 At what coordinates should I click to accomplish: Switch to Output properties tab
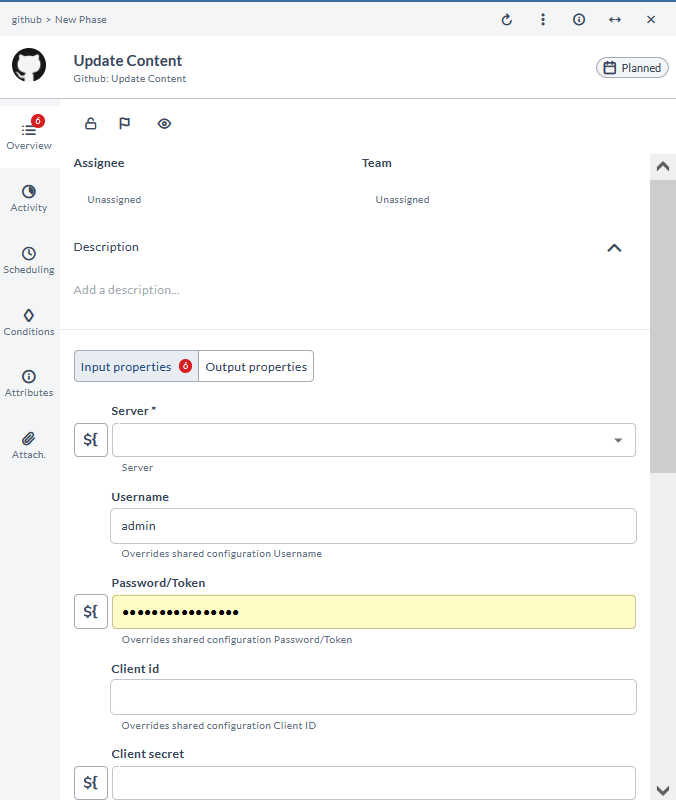point(256,367)
